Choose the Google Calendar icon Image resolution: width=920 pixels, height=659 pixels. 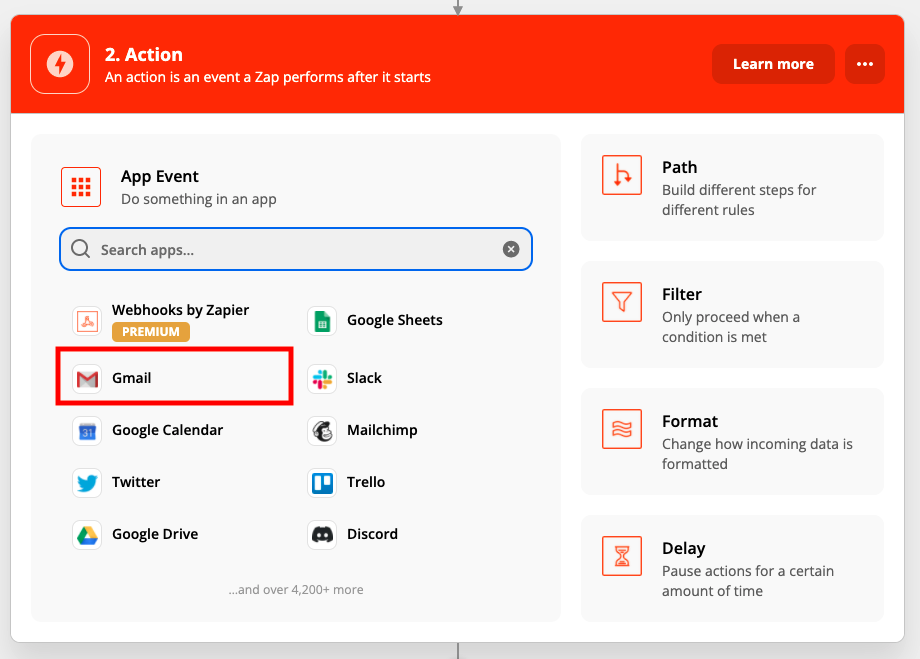coord(88,431)
